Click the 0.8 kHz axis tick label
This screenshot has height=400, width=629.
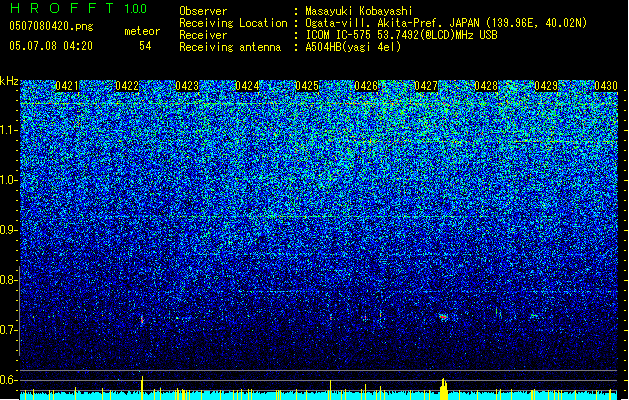[8, 280]
